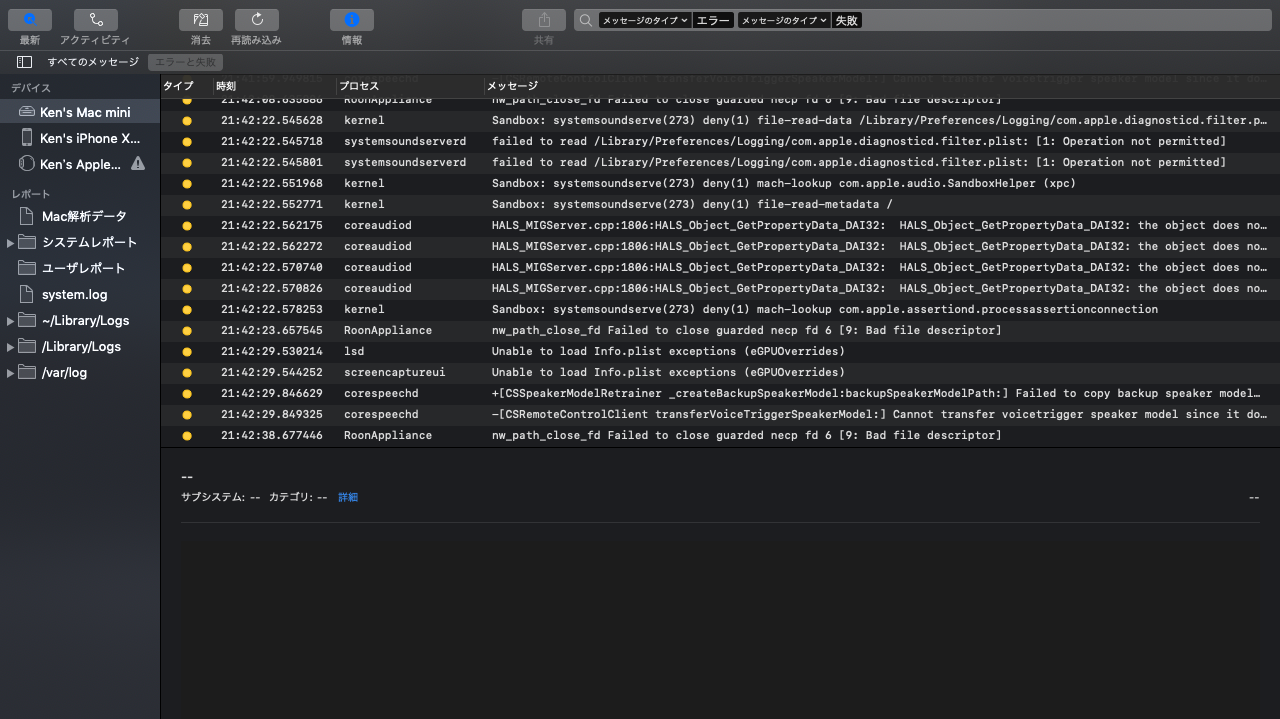Select Ken's iPhone device in sidebar
The width and height of the screenshot is (1280, 719).
point(89,139)
